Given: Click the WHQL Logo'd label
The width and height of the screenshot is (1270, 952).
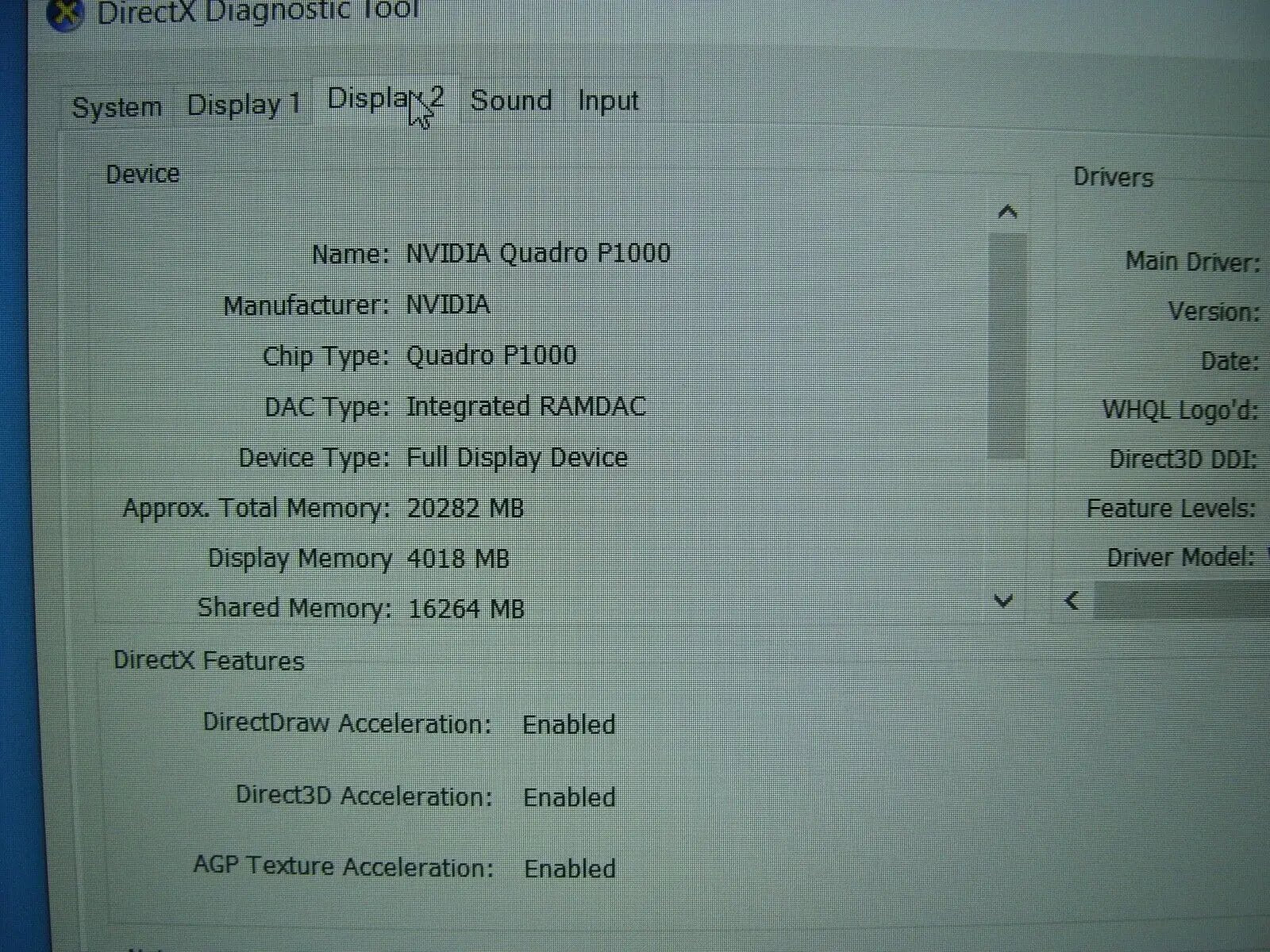Looking at the screenshot, I should [1180, 410].
